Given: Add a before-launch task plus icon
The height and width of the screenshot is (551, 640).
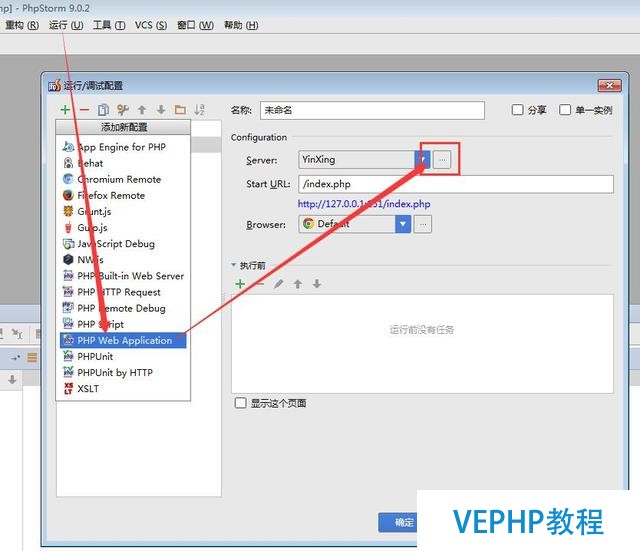Looking at the screenshot, I should coord(240,284).
